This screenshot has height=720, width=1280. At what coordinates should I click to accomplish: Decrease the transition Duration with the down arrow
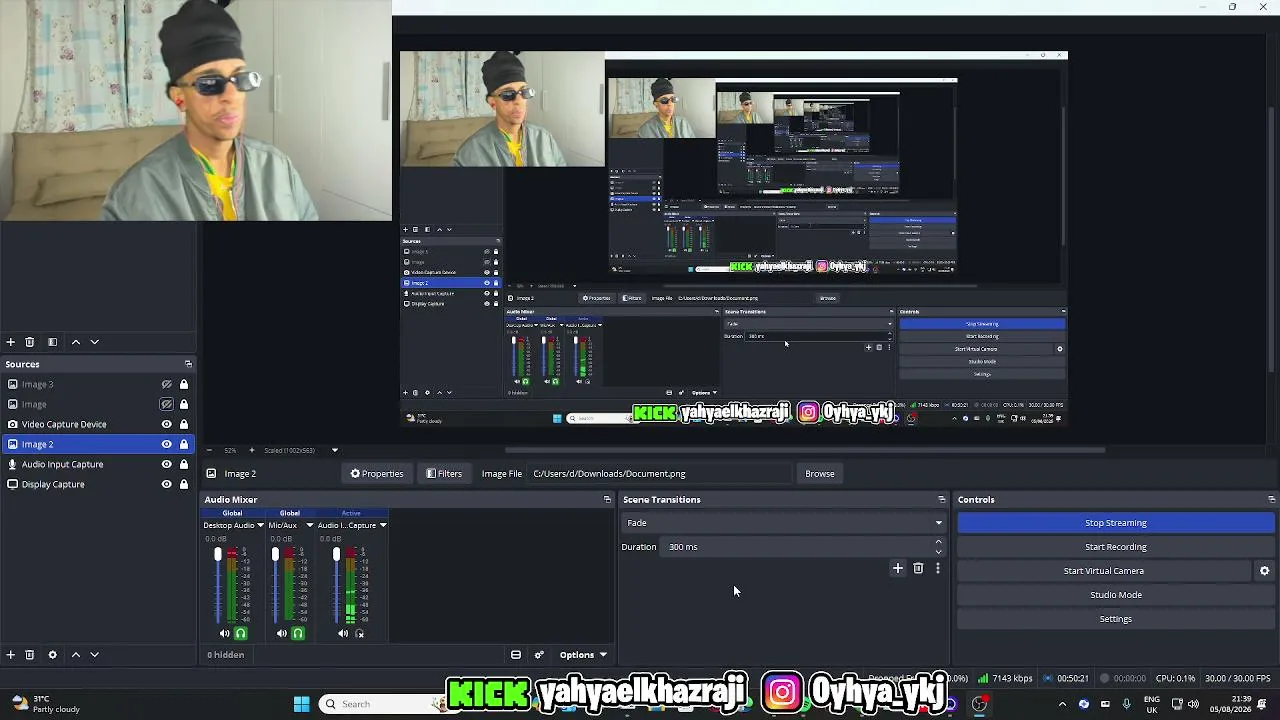click(x=938, y=552)
